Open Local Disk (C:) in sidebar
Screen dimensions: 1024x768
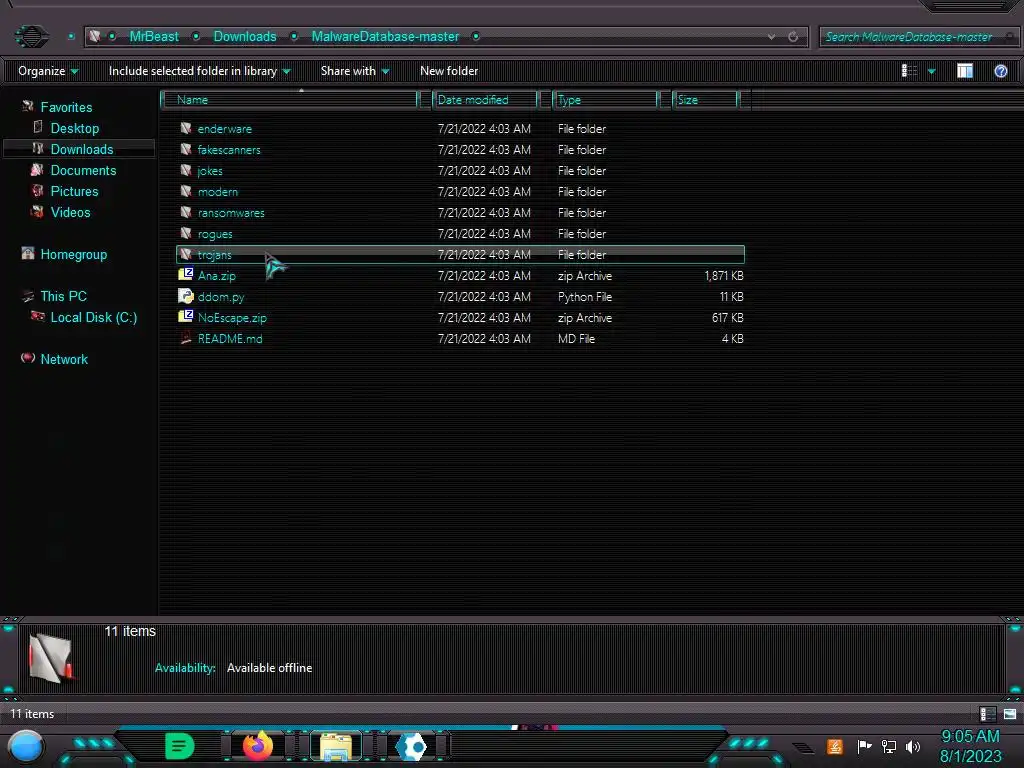point(94,317)
